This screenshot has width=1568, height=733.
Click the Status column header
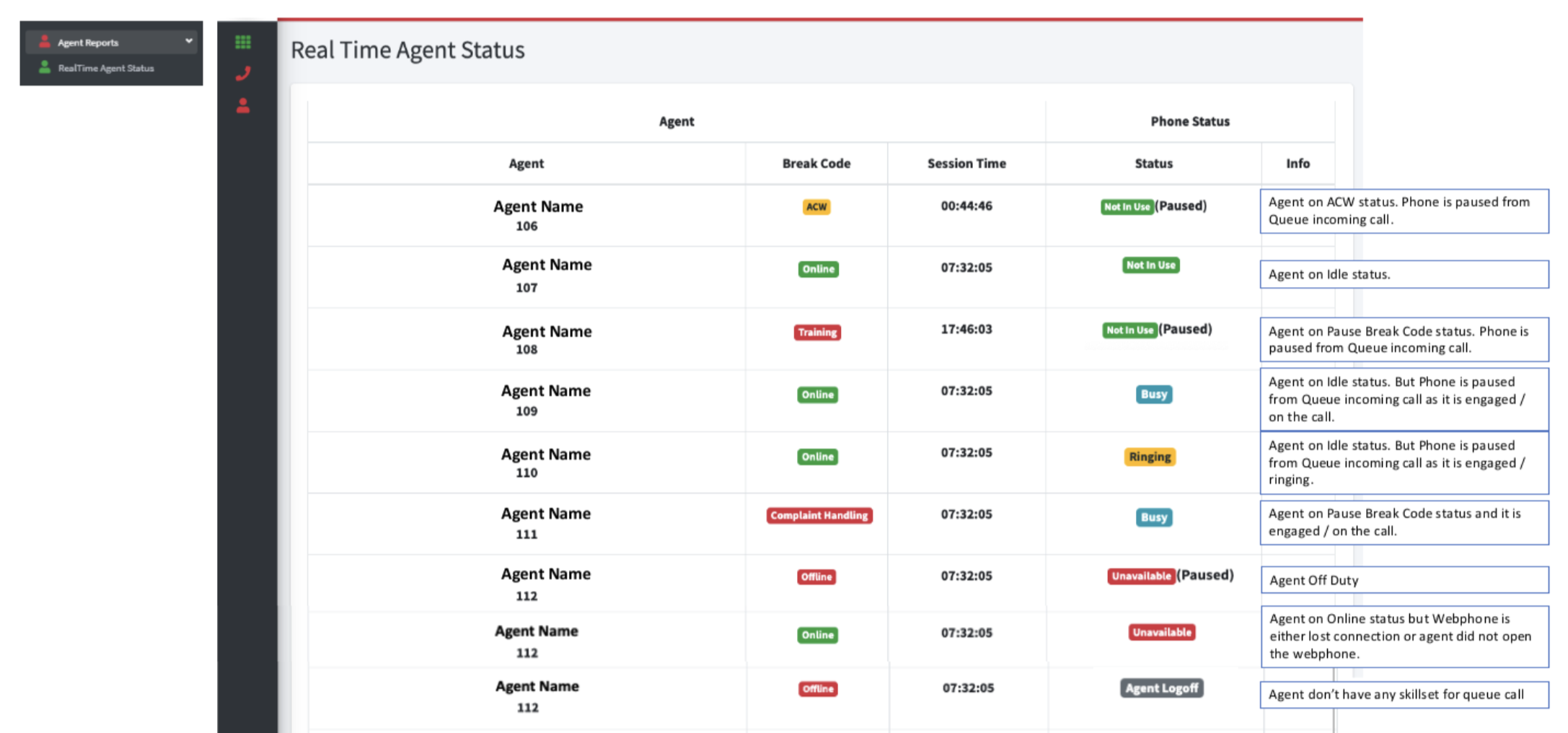coord(1153,164)
